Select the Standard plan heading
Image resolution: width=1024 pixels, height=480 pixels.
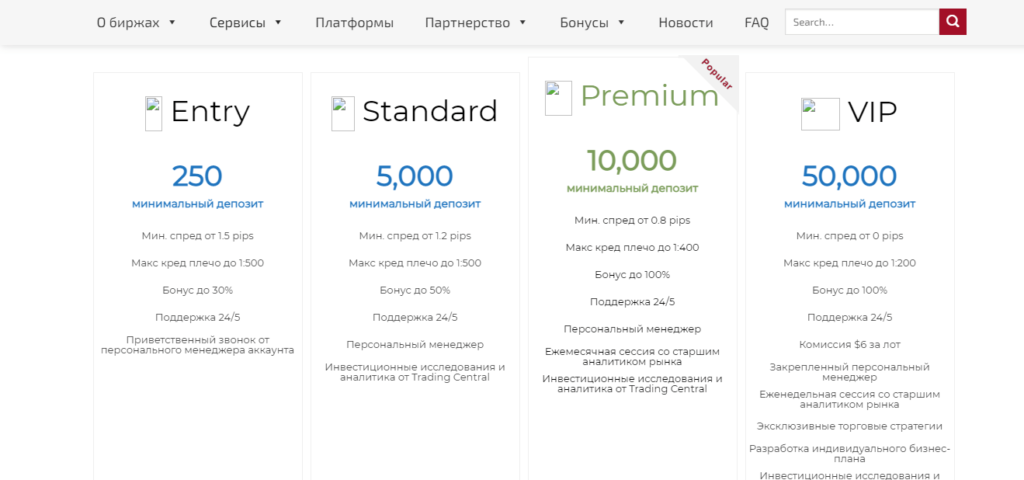(429, 111)
